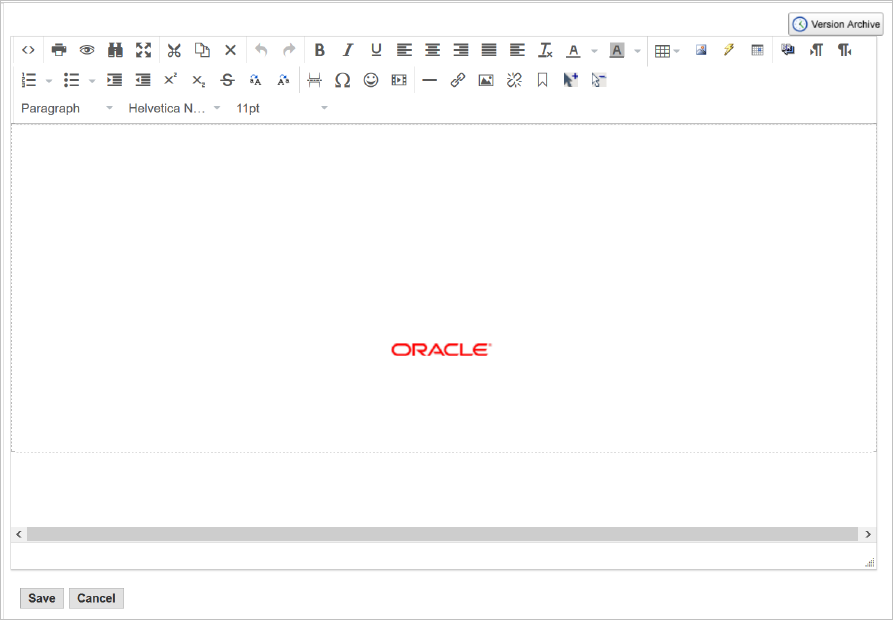Click the right-to-left paragraph icon
The width and height of the screenshot is (893, 620).
pos(844,50)
